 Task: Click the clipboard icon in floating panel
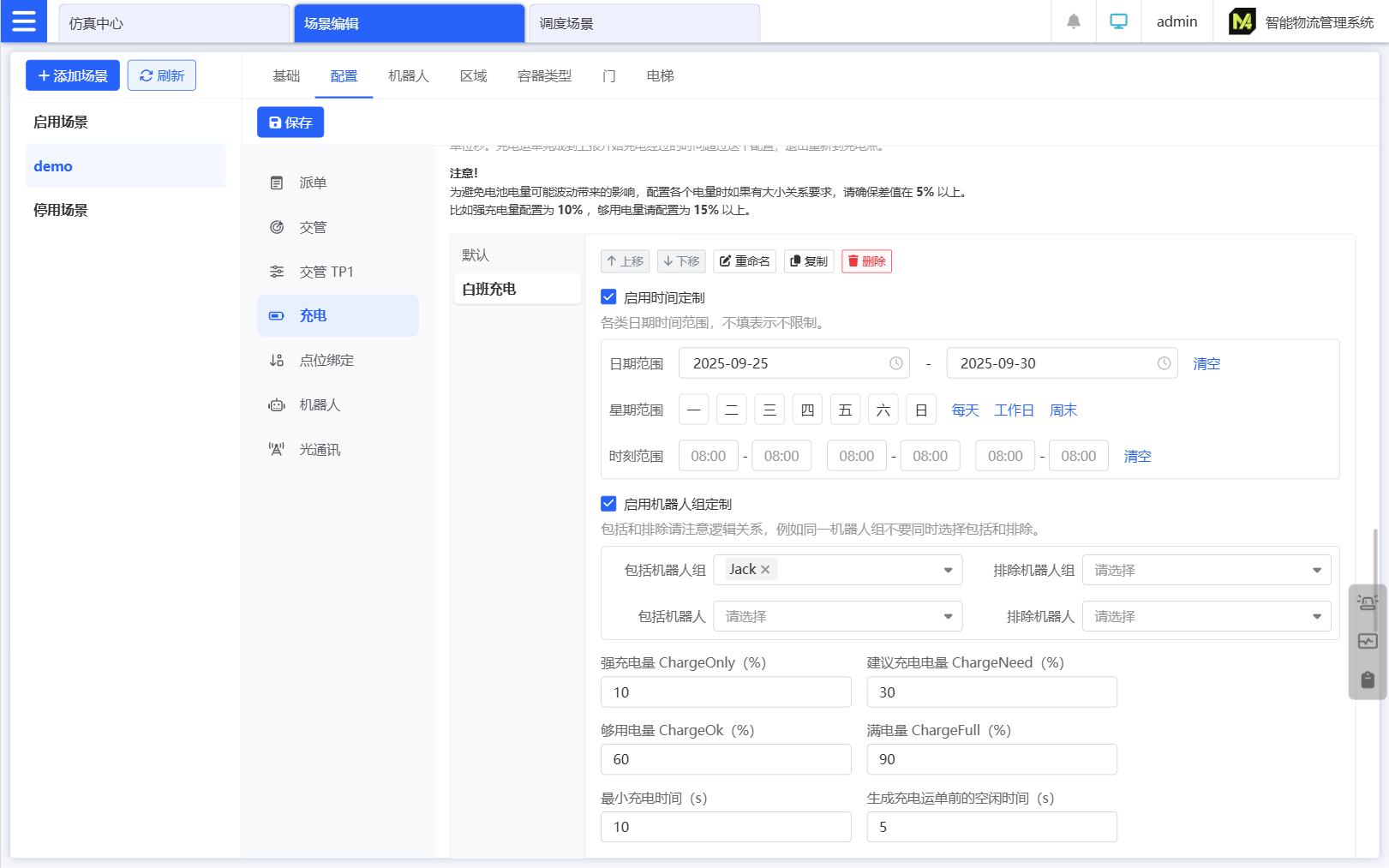pos(1367,679)
